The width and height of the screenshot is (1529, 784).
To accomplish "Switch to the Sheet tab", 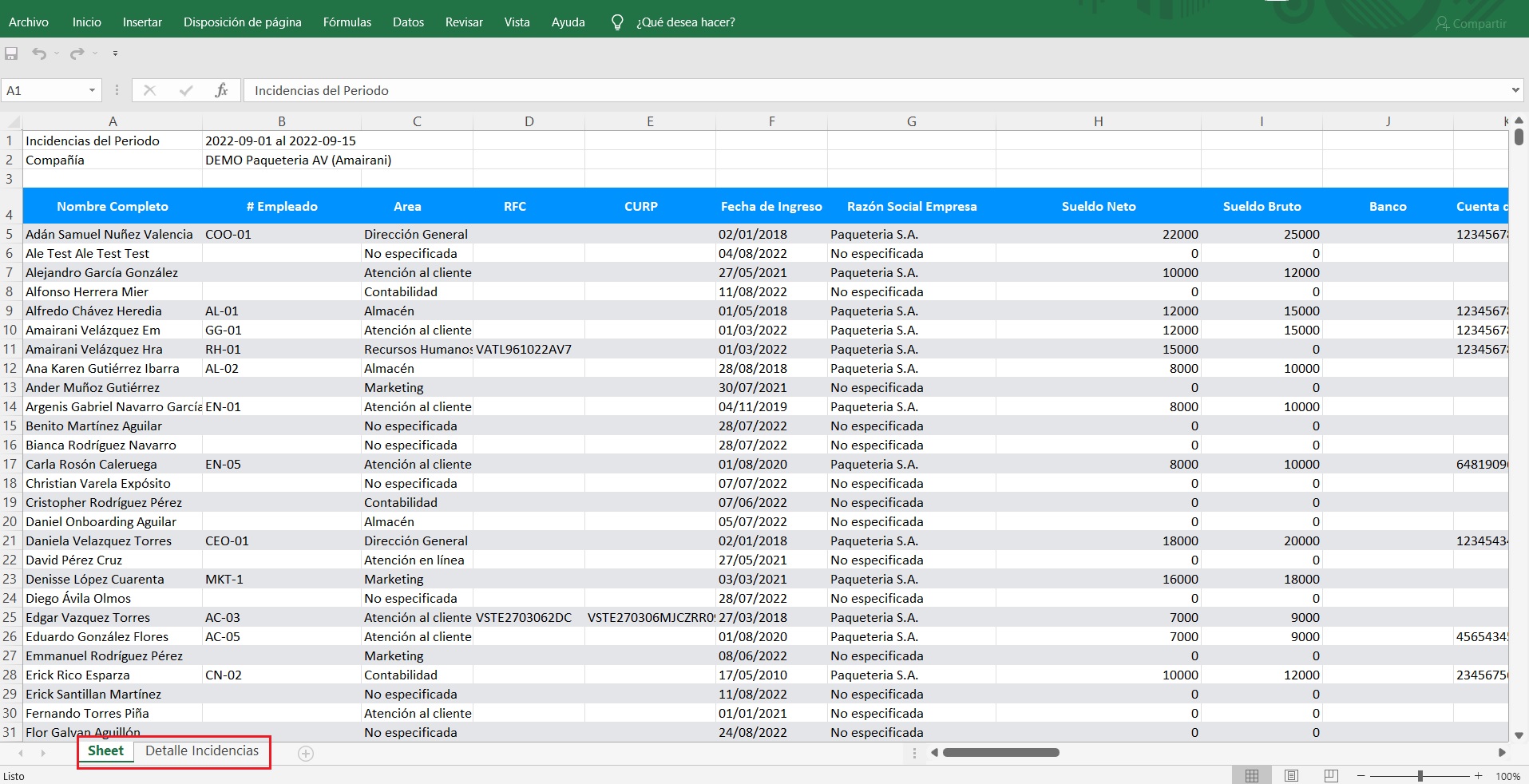I will tap(105, 751).
